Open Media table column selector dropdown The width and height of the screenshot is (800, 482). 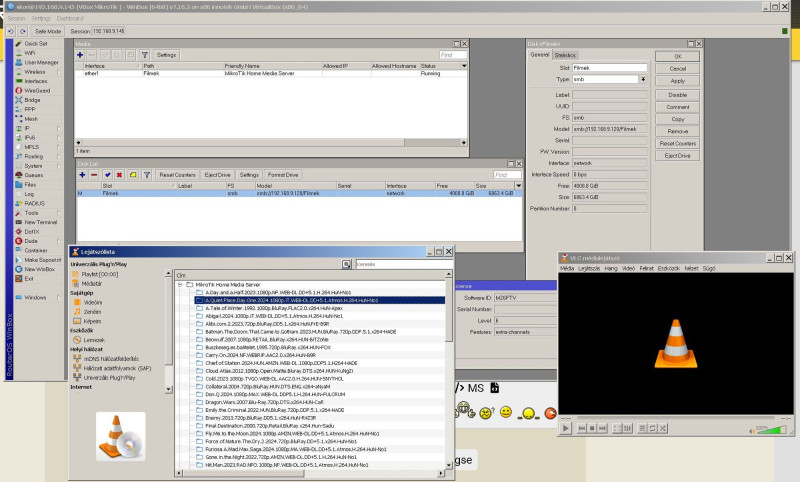pos(464,66)
